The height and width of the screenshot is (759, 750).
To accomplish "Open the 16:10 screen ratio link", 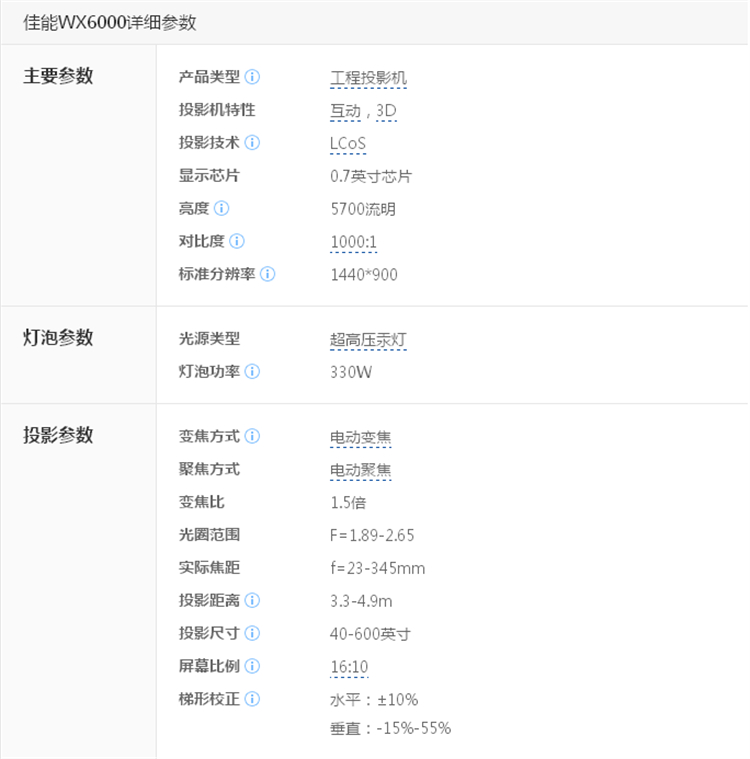I will [x=349, y=667].
